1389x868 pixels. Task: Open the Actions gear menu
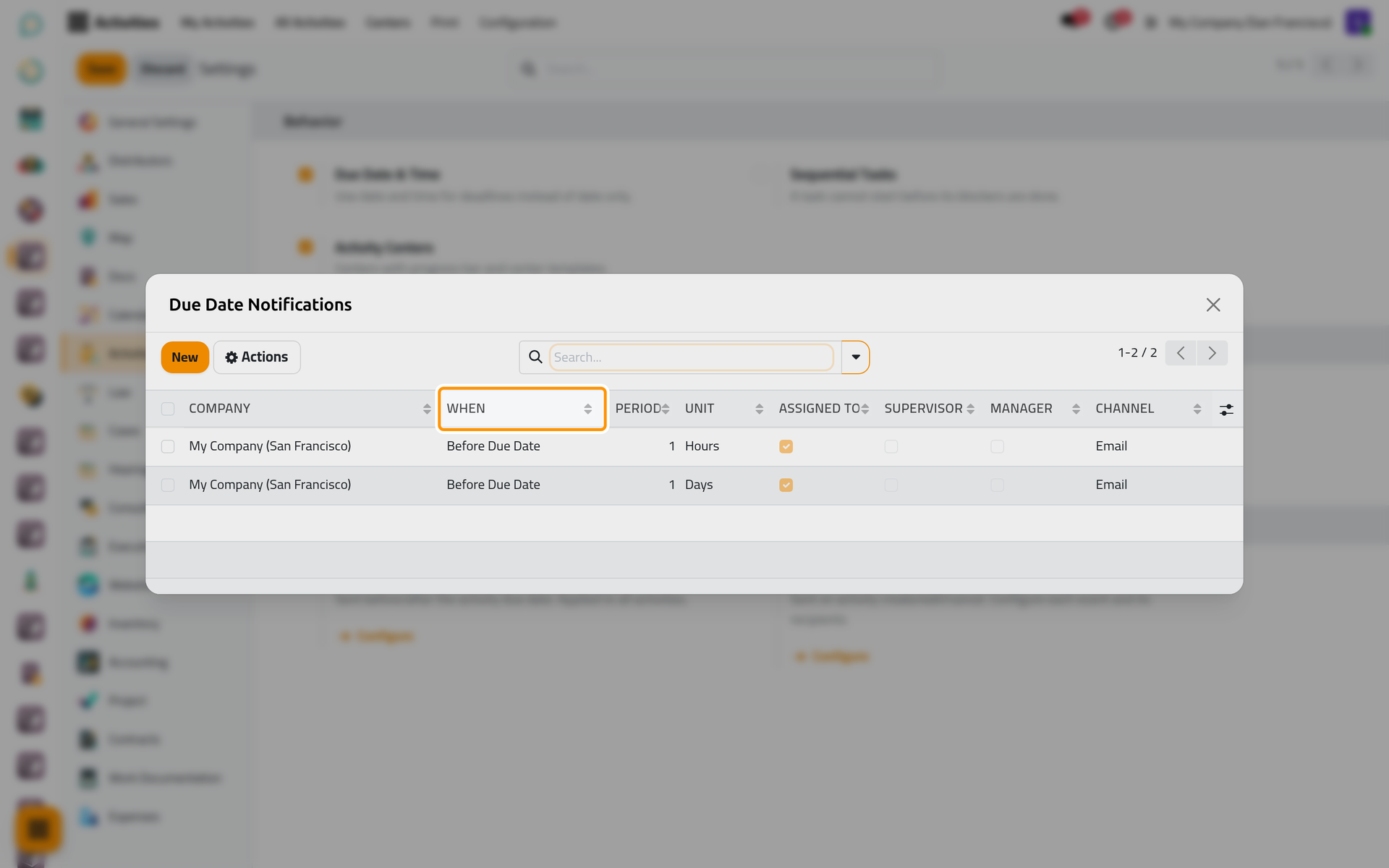click(257, 357)
